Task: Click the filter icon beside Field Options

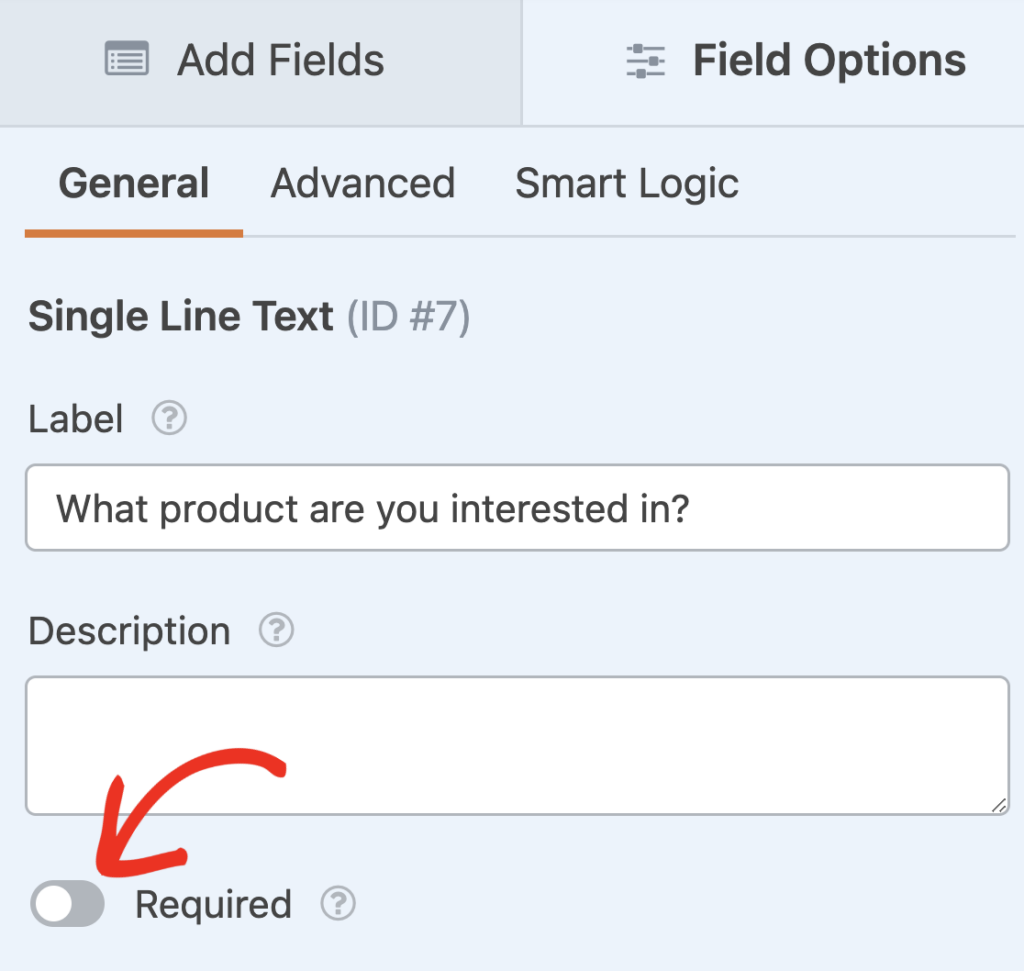Action: [x=644, y=60]
